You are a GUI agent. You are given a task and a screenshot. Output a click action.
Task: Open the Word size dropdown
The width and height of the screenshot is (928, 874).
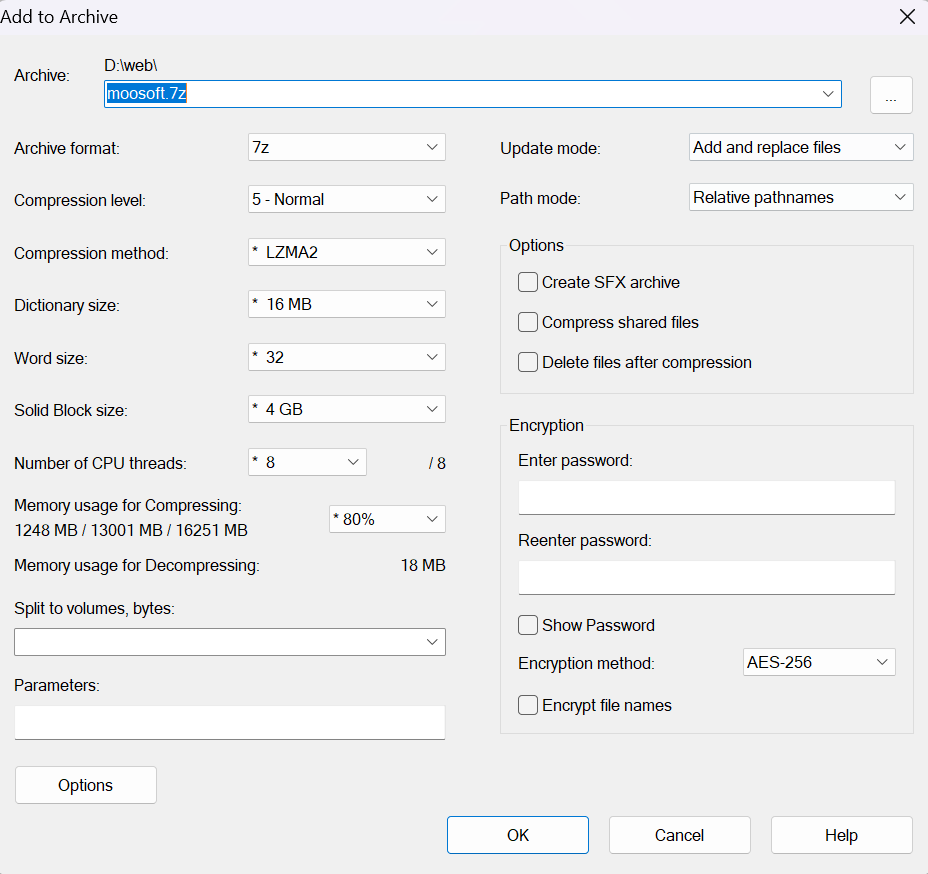pyautogui.click(x=346, y=357)
